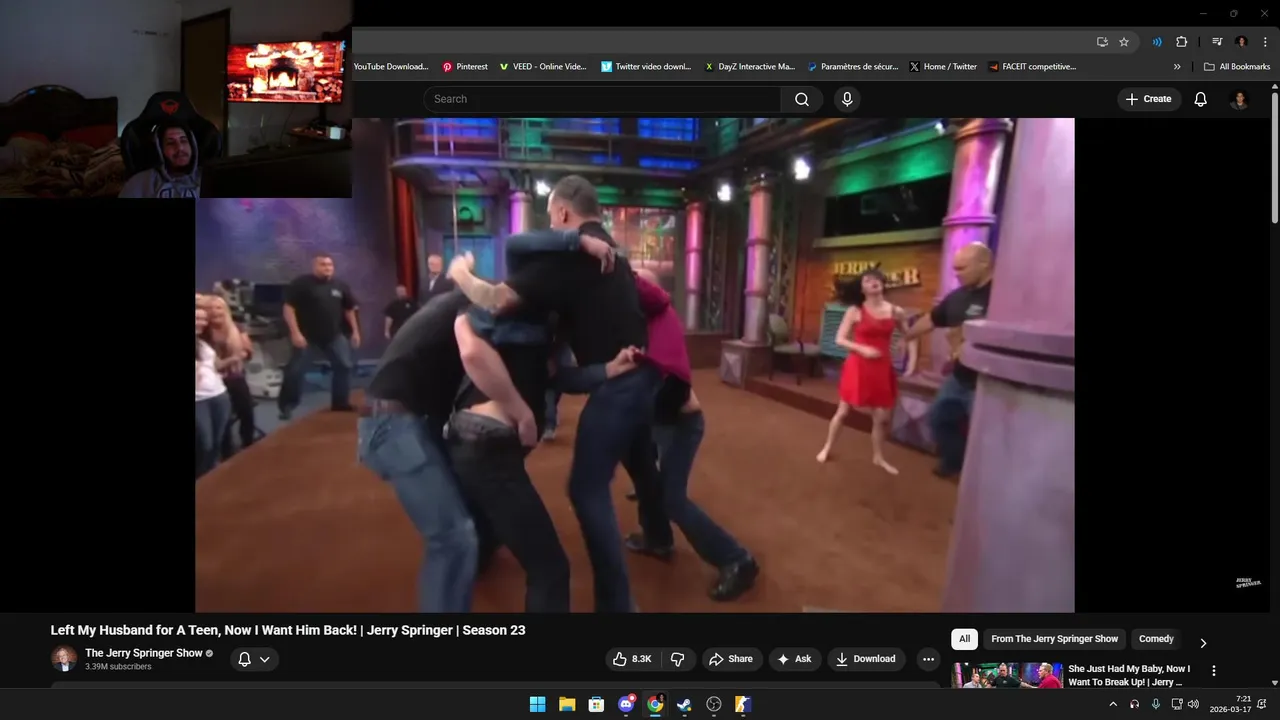Open YouTube notifications bell in header

coord(1200,99)
